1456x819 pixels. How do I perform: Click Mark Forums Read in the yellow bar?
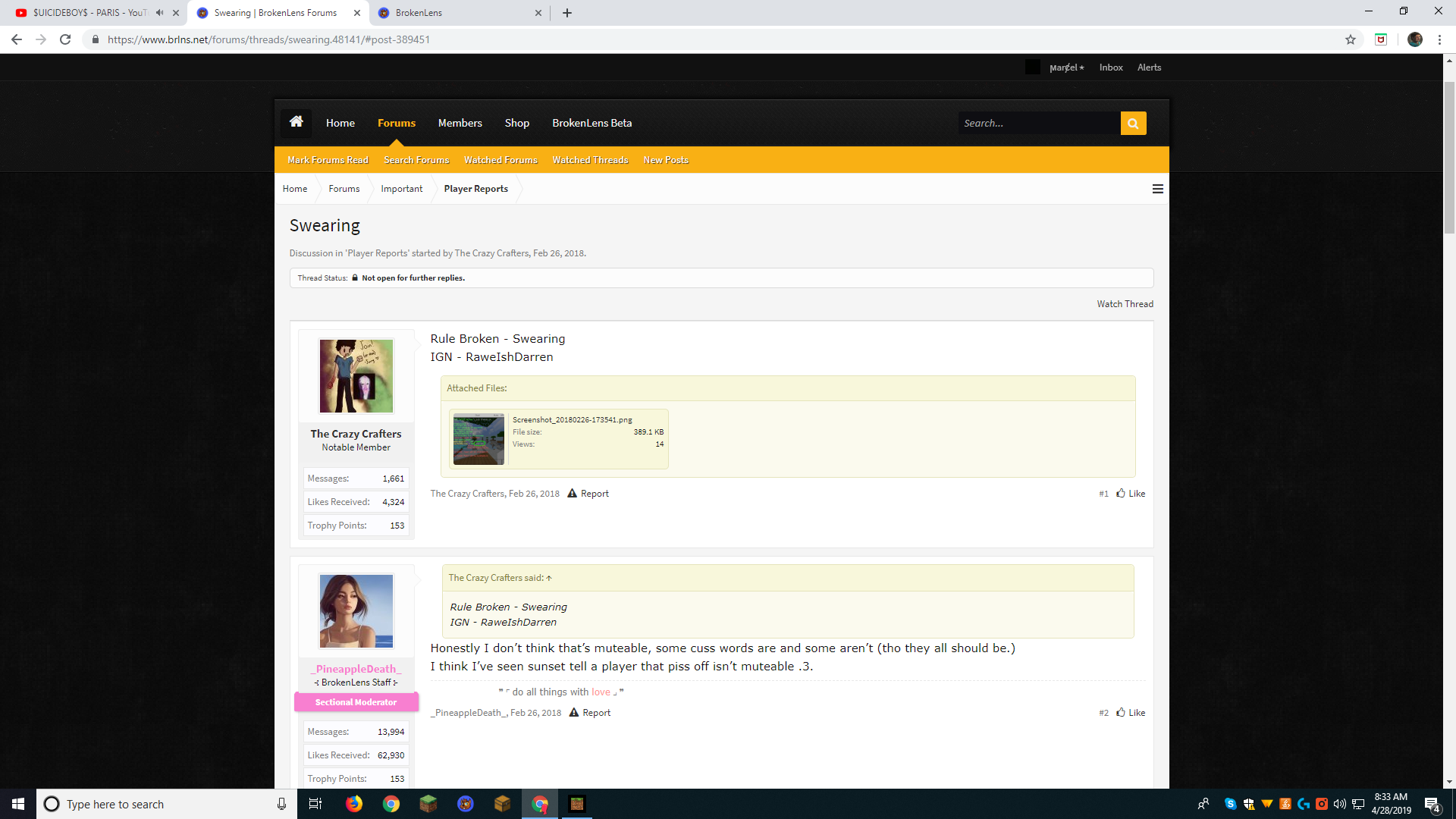[328, 160]
